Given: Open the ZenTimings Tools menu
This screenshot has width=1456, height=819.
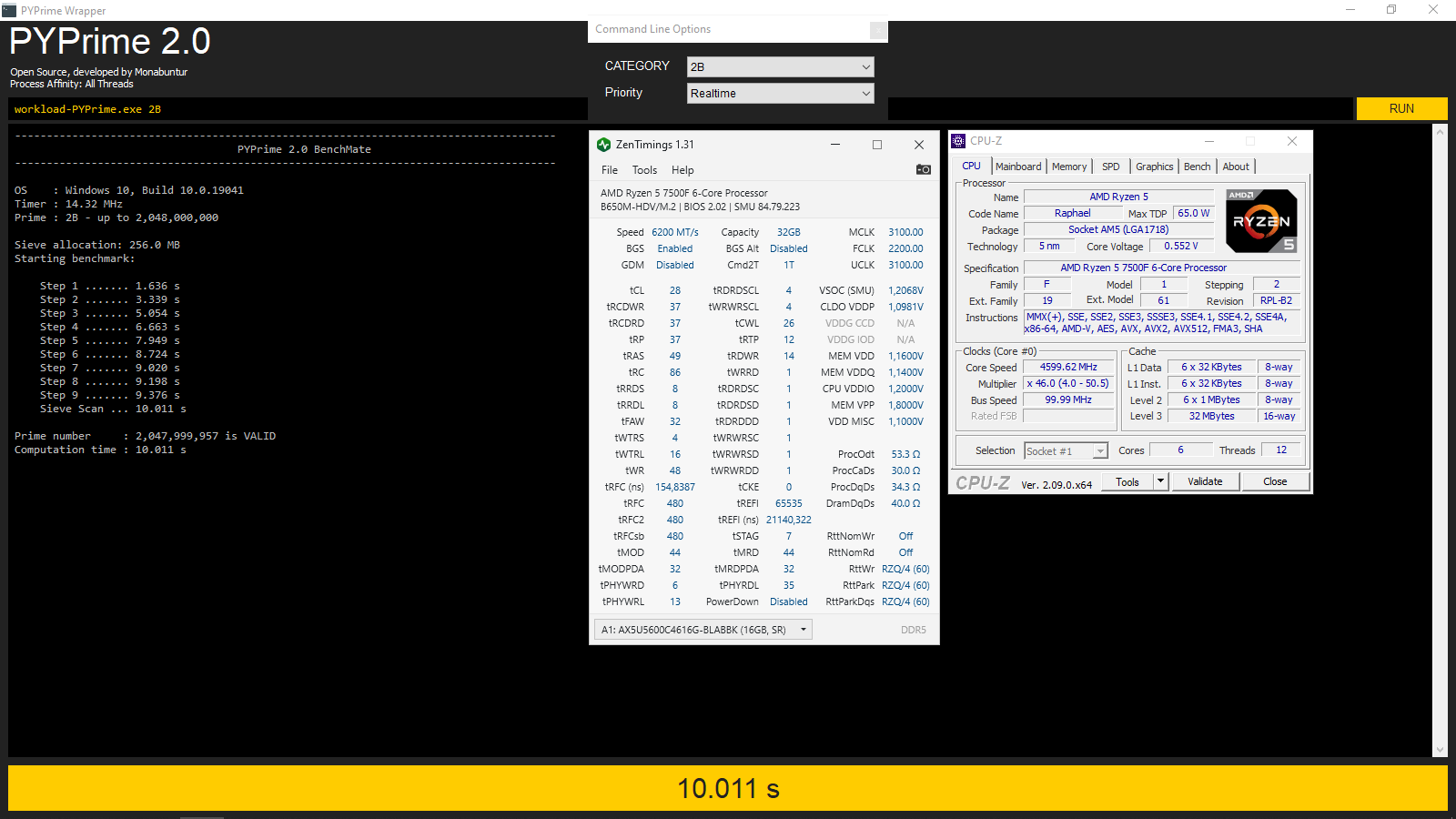Looking at the screenshot, I should [x=644, y=170].
